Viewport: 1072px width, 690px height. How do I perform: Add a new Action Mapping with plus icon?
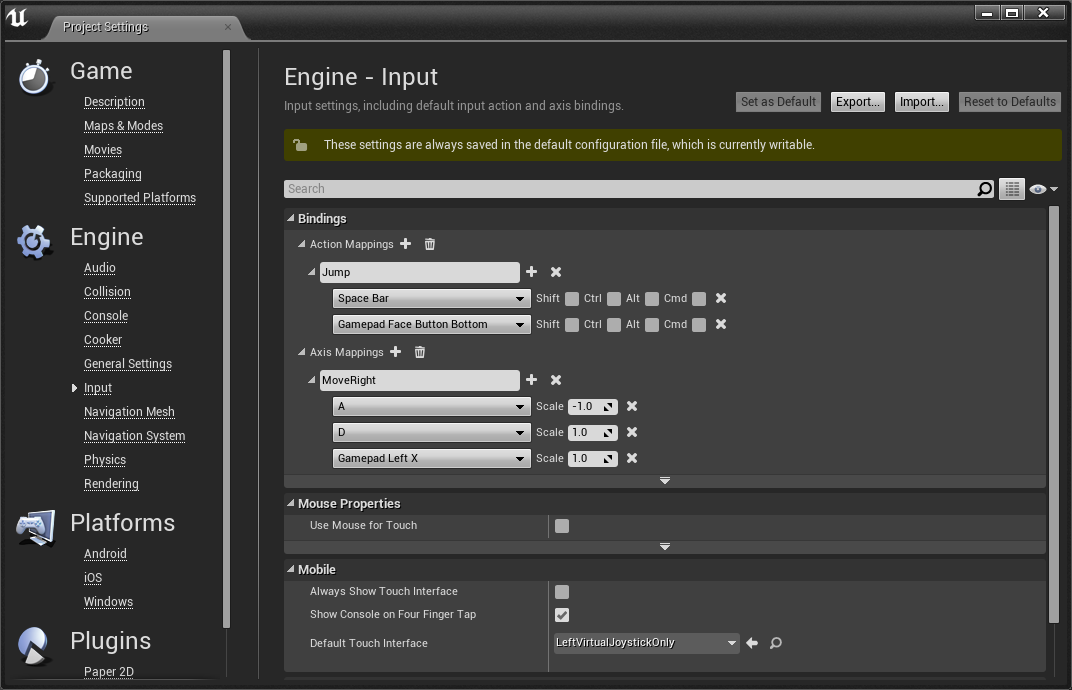(x=405, y=244)
